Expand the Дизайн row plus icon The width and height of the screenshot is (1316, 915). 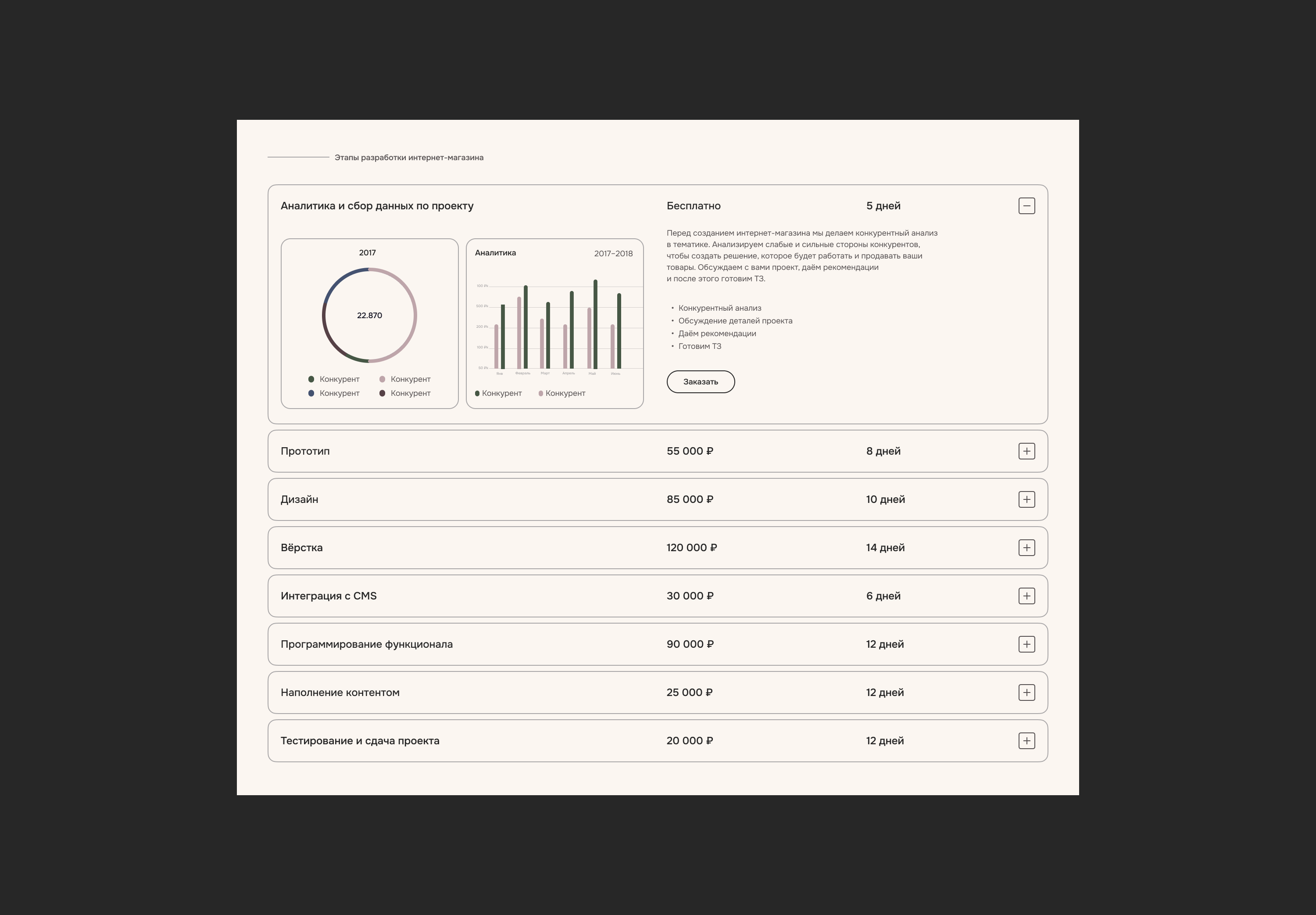(x=1026, y=499)
